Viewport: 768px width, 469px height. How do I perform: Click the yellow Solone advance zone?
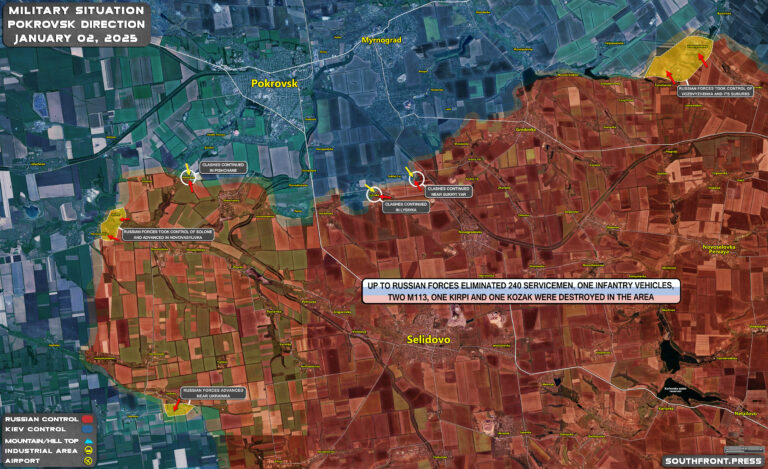tap(111, 223)
